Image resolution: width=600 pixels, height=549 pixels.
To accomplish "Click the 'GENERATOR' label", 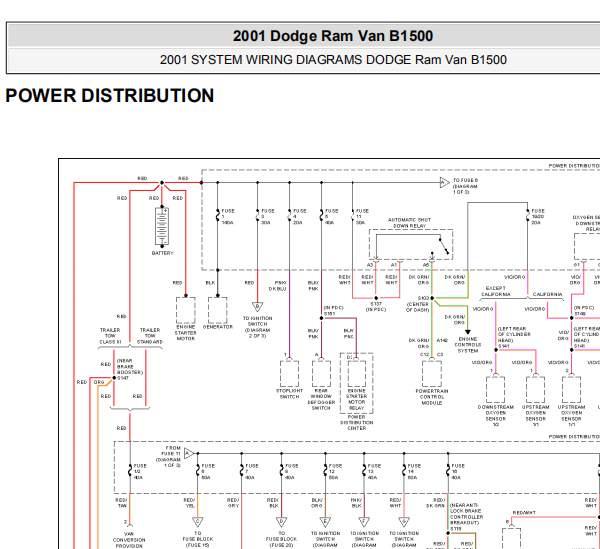I will pos(217,327).
